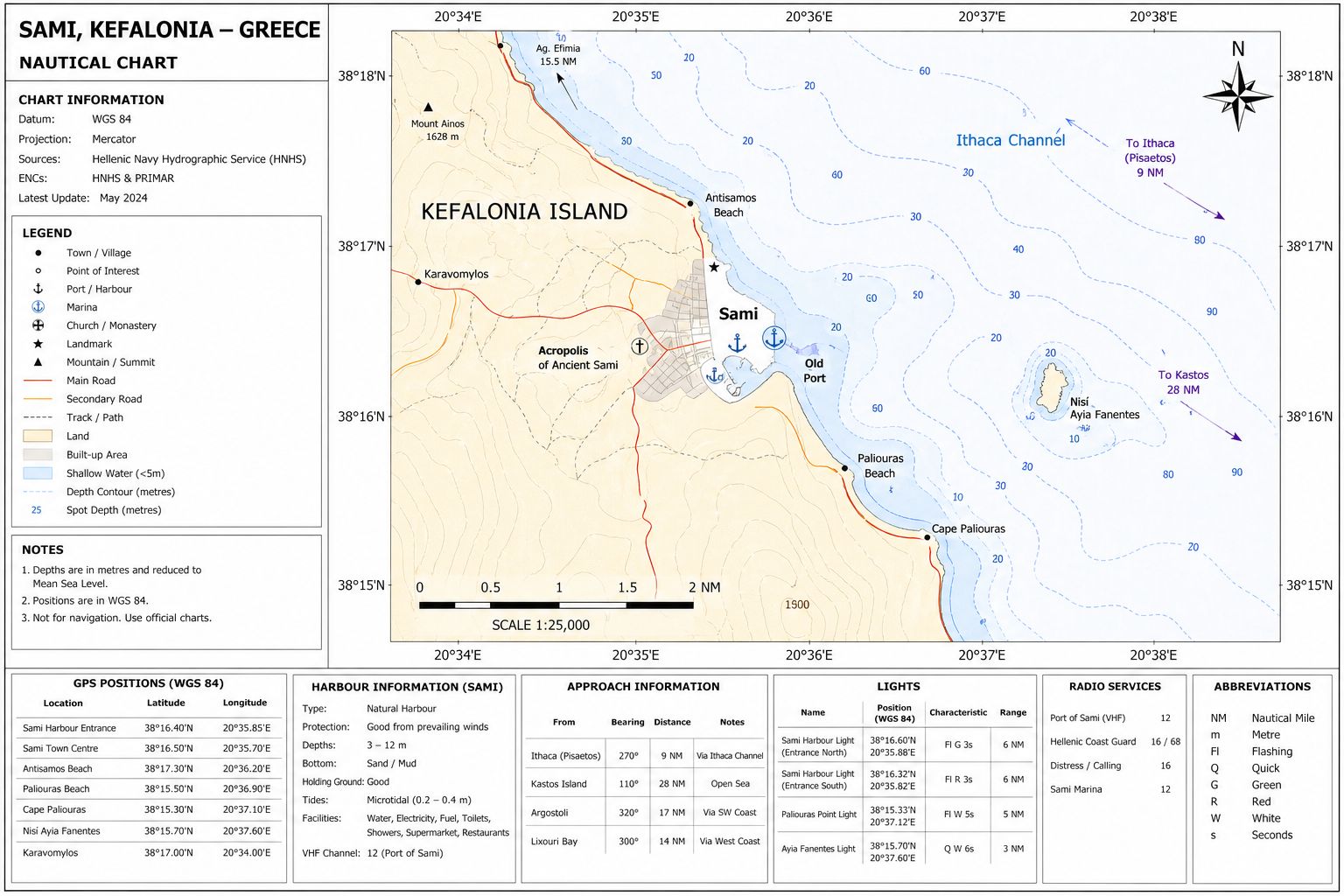1344x896 pixels.
Task: Select Sami Harbour Entrance row in GPS table
Action: coord(147,728)
